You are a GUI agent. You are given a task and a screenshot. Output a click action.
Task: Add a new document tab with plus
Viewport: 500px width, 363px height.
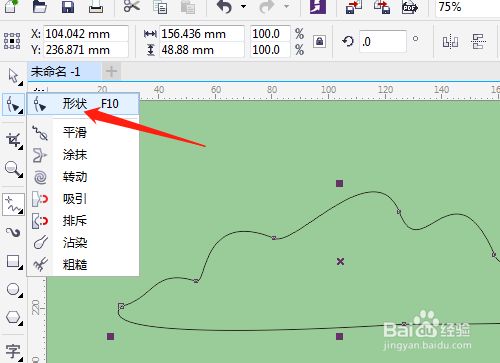111,71
